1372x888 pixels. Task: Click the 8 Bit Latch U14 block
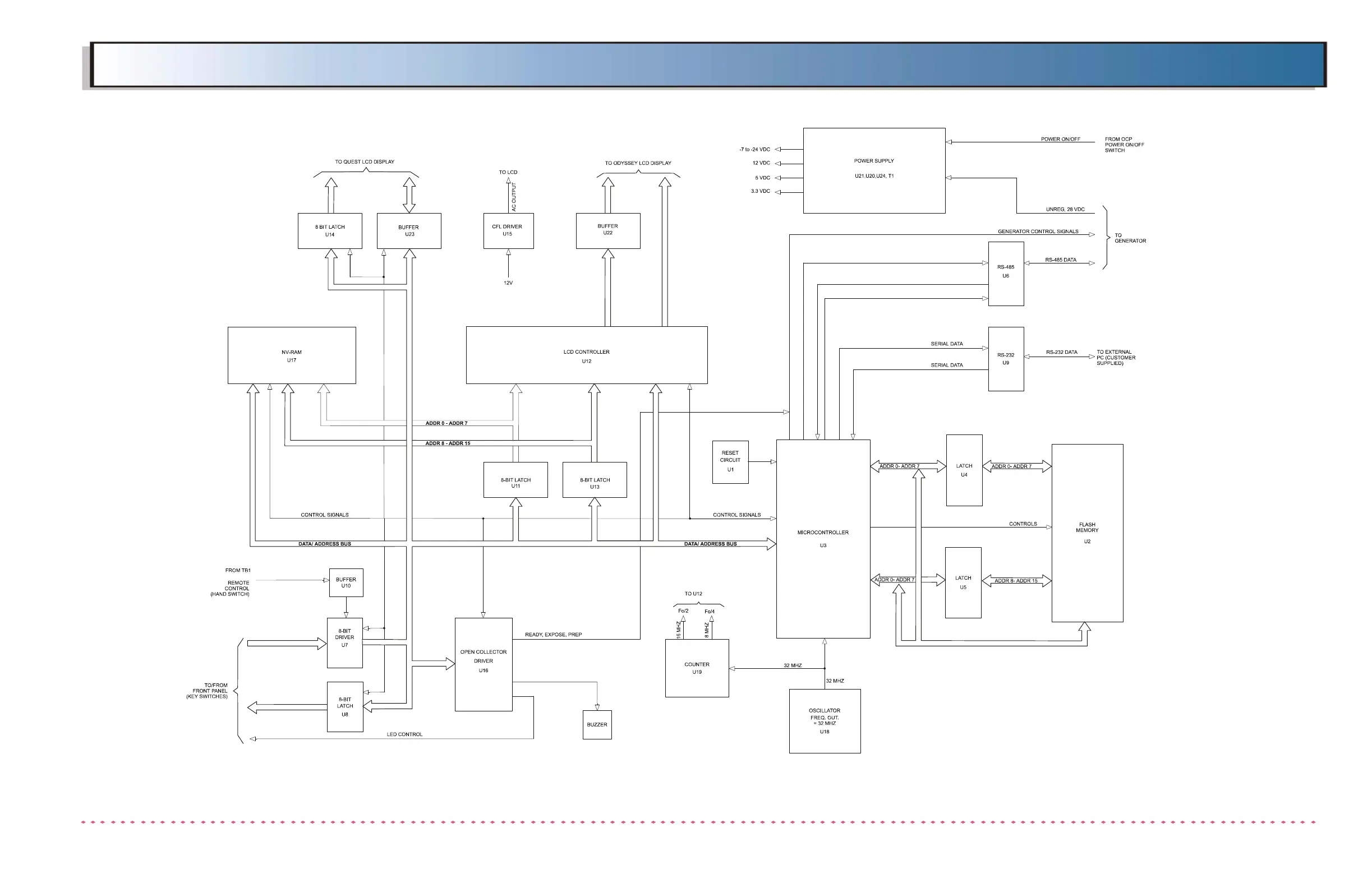tap(330, 230)
